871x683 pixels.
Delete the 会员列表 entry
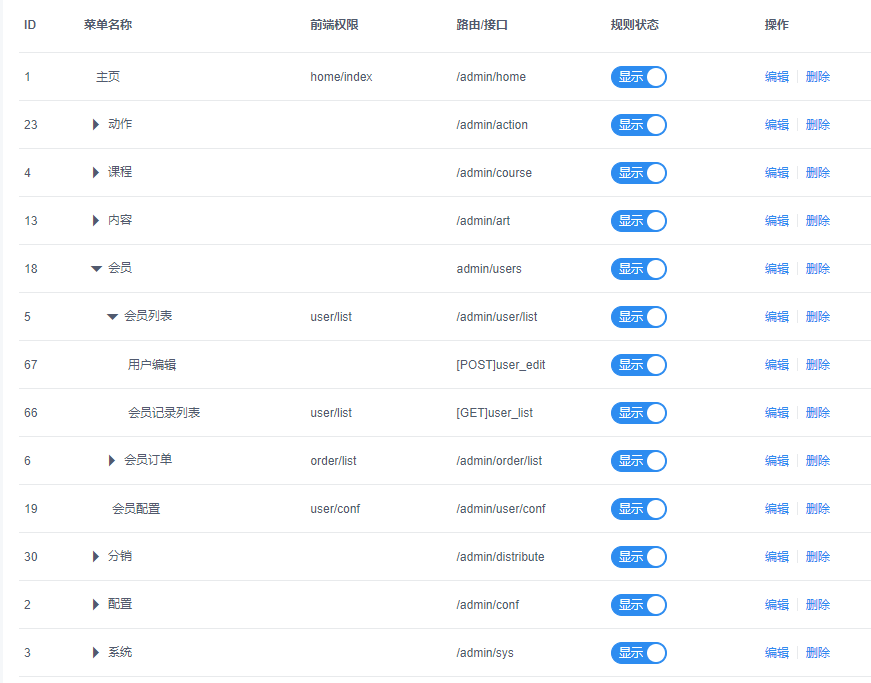(818, 317)
